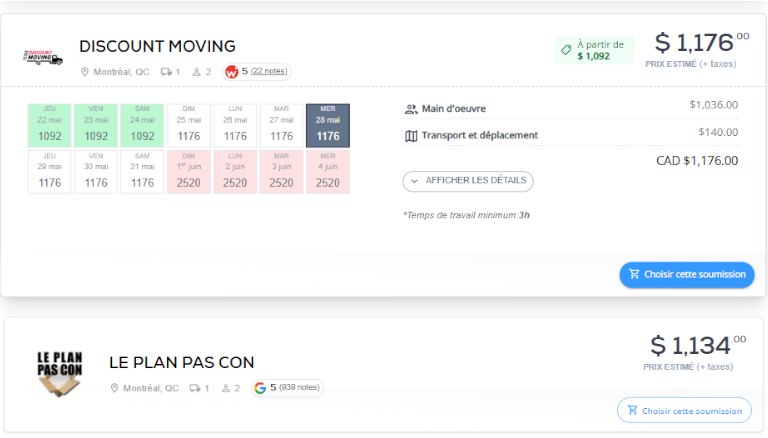Open the 22 notes reviews link
Screen dimensions: 768x438
[269, 72]
